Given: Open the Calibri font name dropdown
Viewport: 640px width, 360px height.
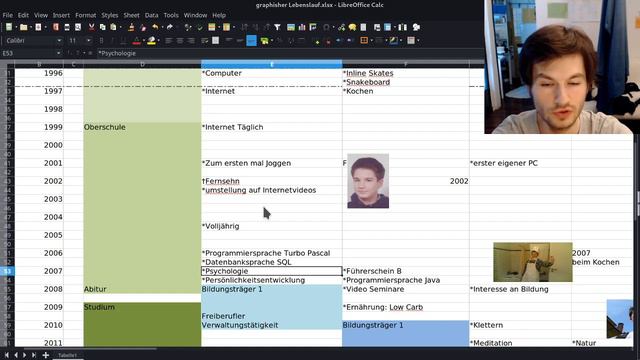Looking at the screenshot, I should pos(59,40).
